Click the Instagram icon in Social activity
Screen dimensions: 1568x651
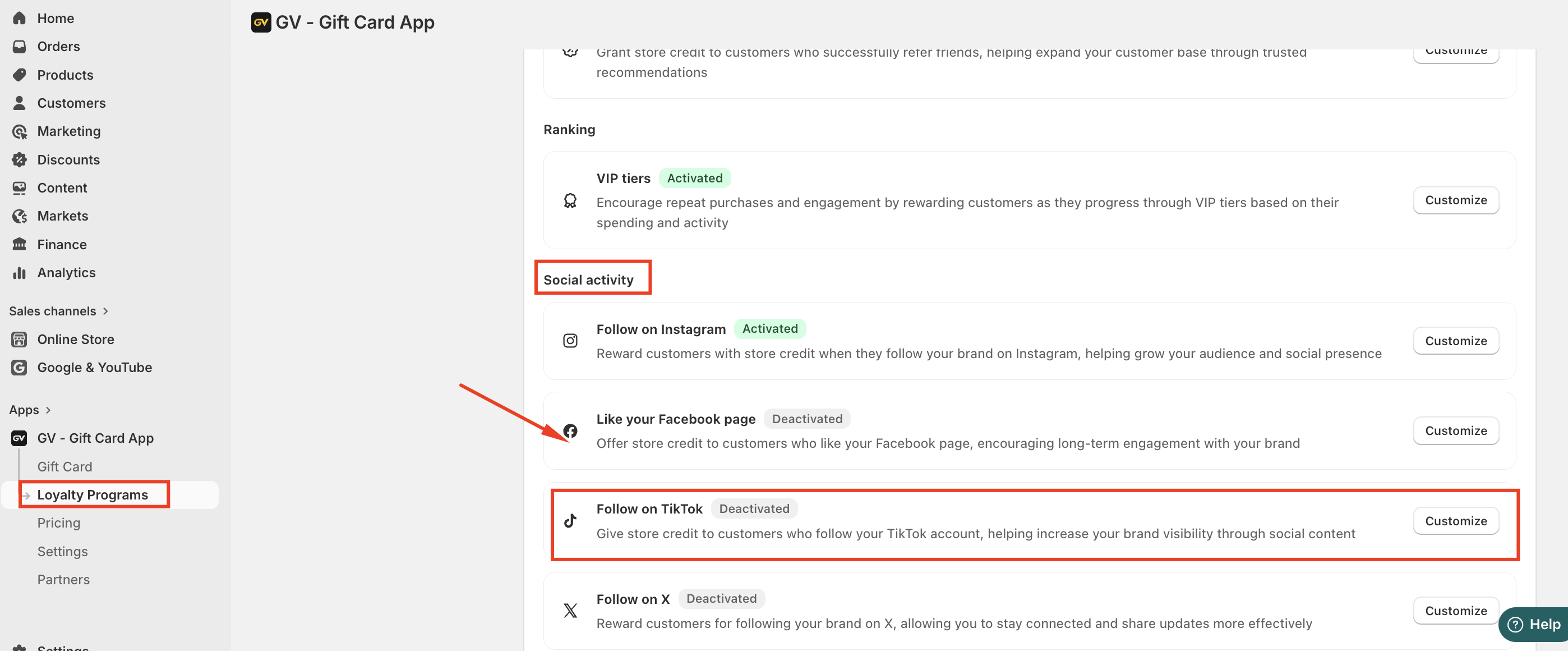(570, 341)
